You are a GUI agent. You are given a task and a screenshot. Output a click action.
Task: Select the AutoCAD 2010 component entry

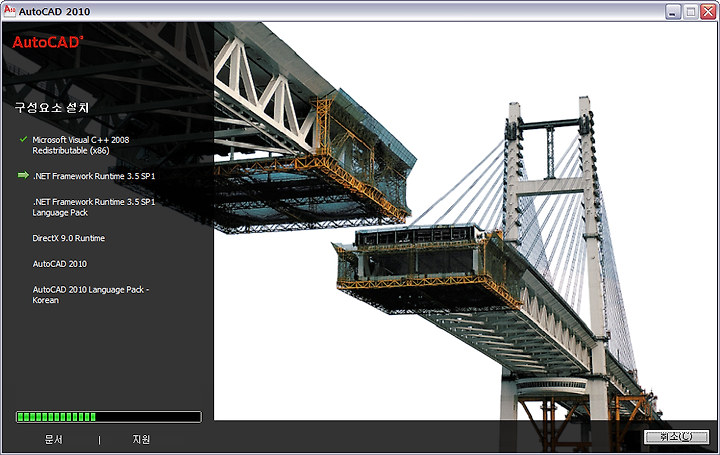[60, 264]
